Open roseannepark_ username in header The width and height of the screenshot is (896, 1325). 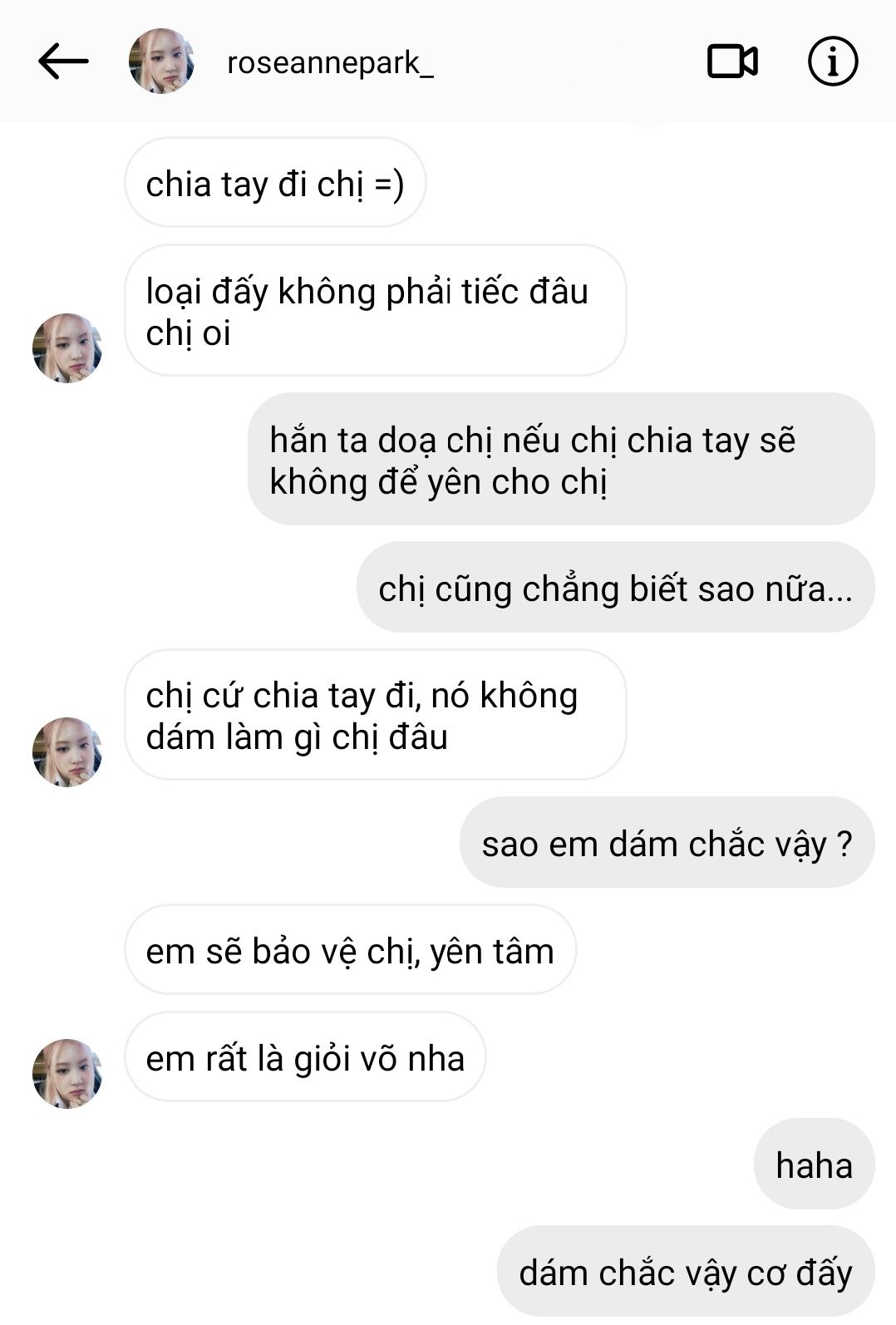pos(330,63)
